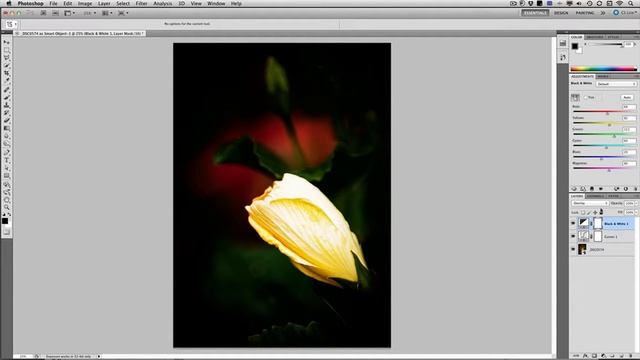The width and height of the screenshot is (640, 360).
Task: Open the layer blend mode dropdown
Action: tap(590, 203)
